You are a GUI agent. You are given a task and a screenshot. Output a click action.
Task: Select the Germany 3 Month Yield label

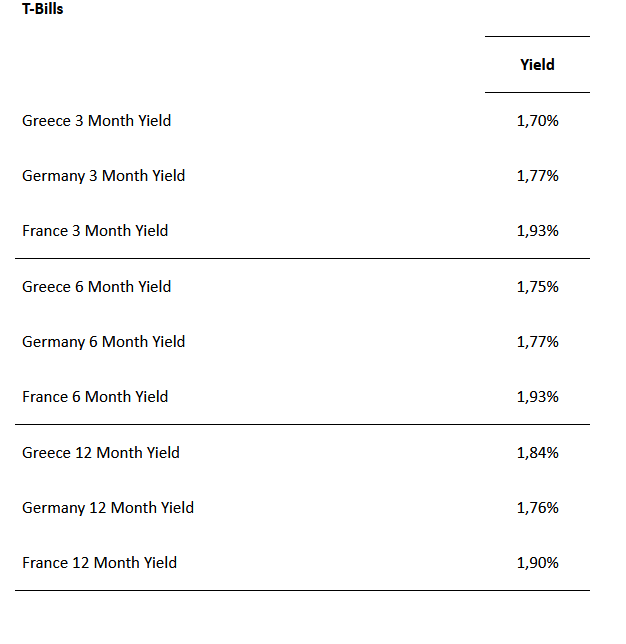104,176
